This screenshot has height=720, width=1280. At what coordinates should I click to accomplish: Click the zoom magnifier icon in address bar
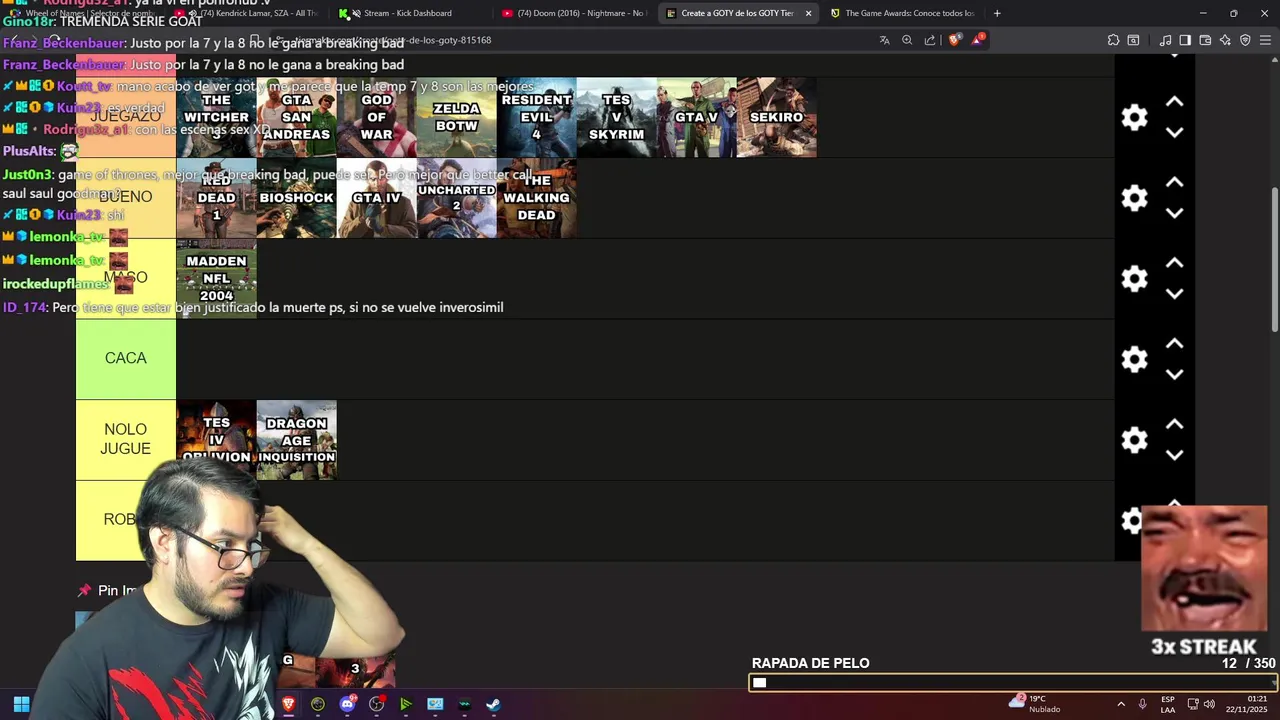tap(907, 40)
